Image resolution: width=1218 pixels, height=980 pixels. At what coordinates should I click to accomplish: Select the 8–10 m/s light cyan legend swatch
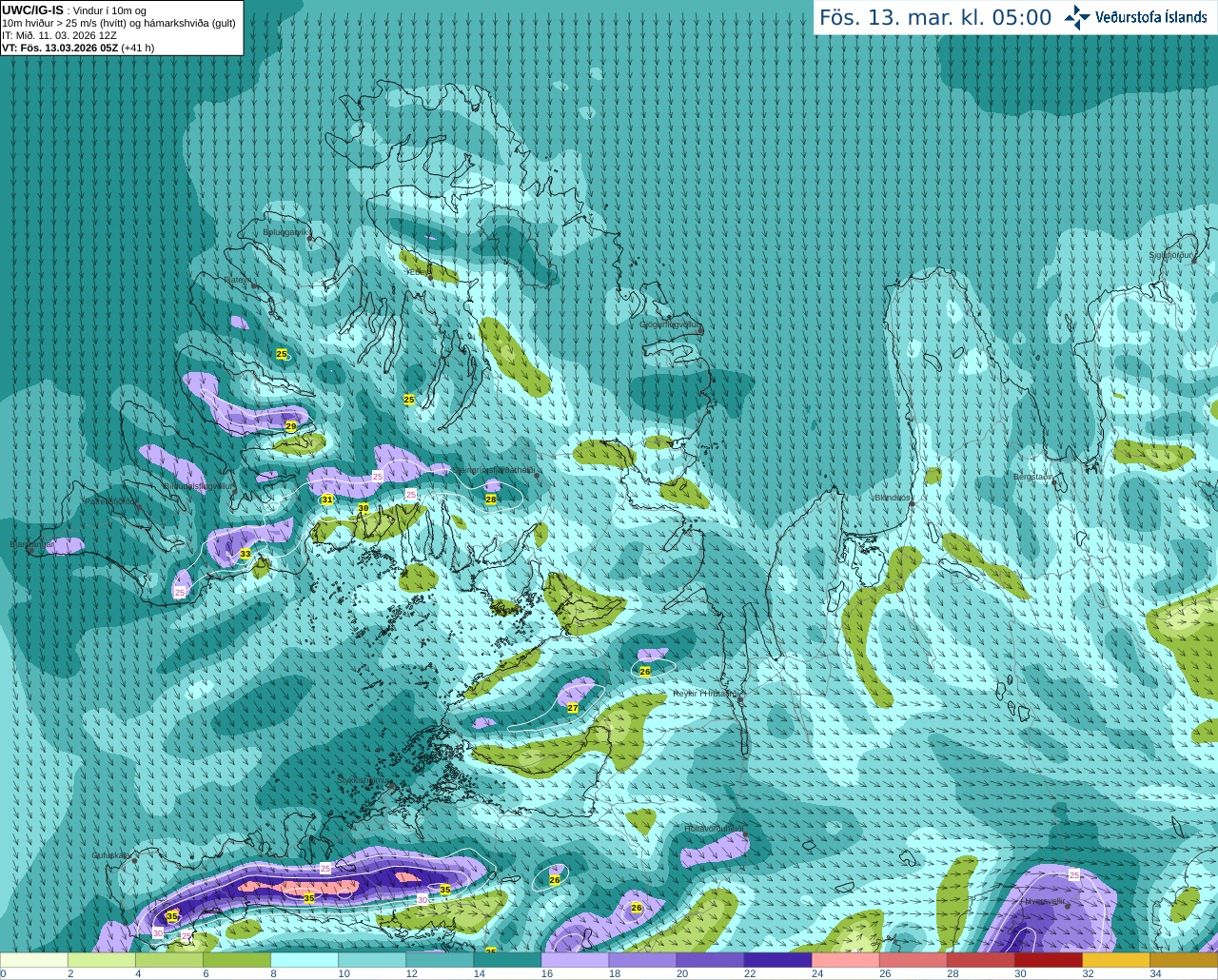304,960
